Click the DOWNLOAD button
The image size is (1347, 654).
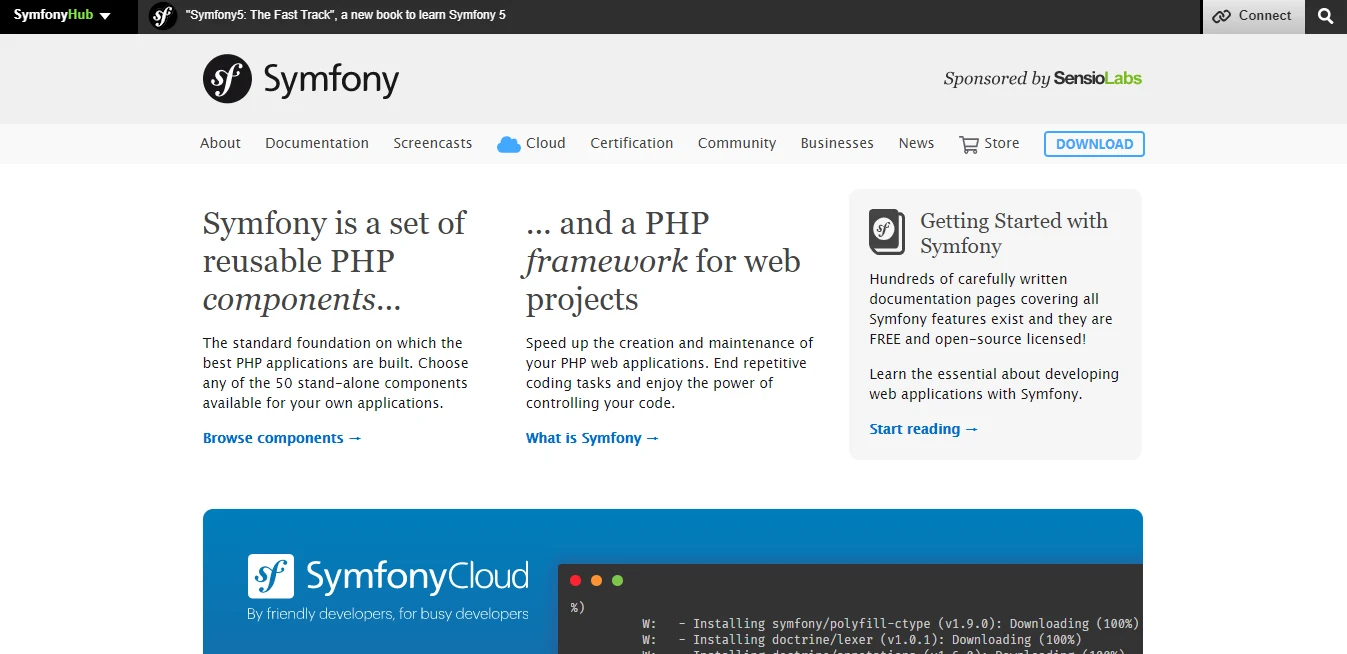pos(1093,144)
